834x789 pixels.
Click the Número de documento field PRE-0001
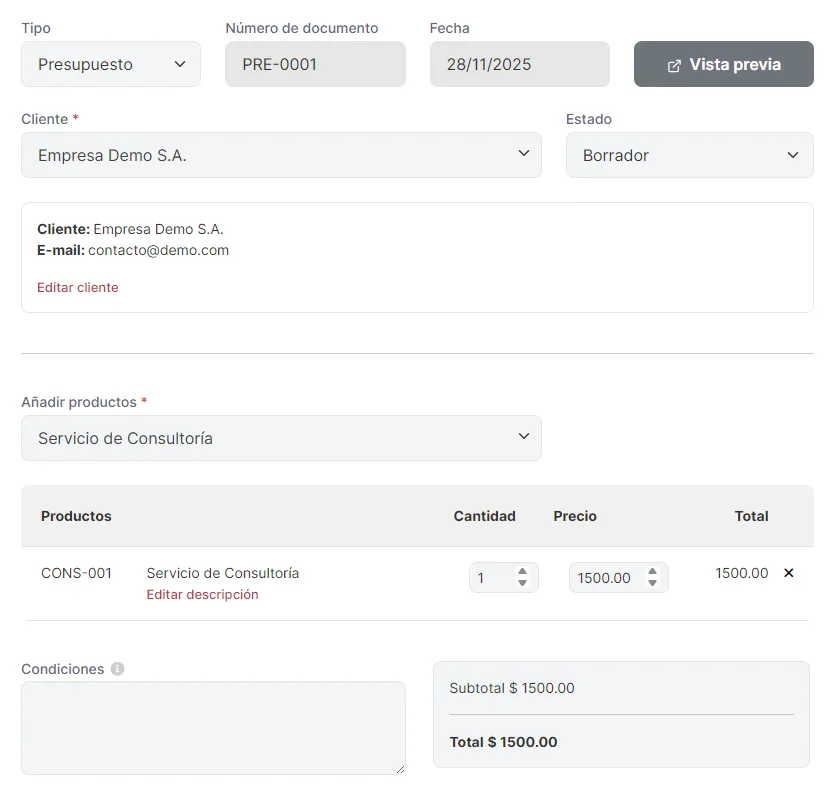(x=315, y=64)
